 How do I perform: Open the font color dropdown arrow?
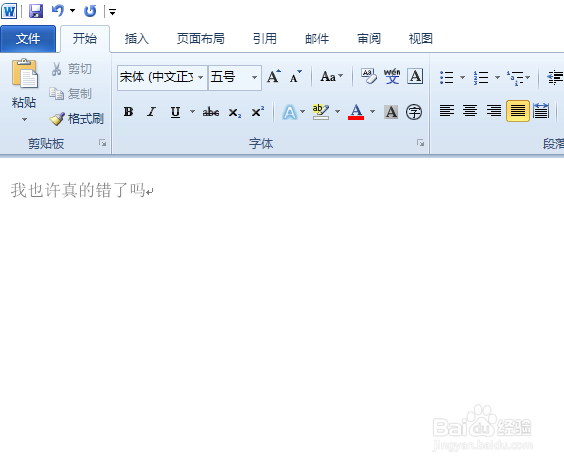click(x=373, y=112)
